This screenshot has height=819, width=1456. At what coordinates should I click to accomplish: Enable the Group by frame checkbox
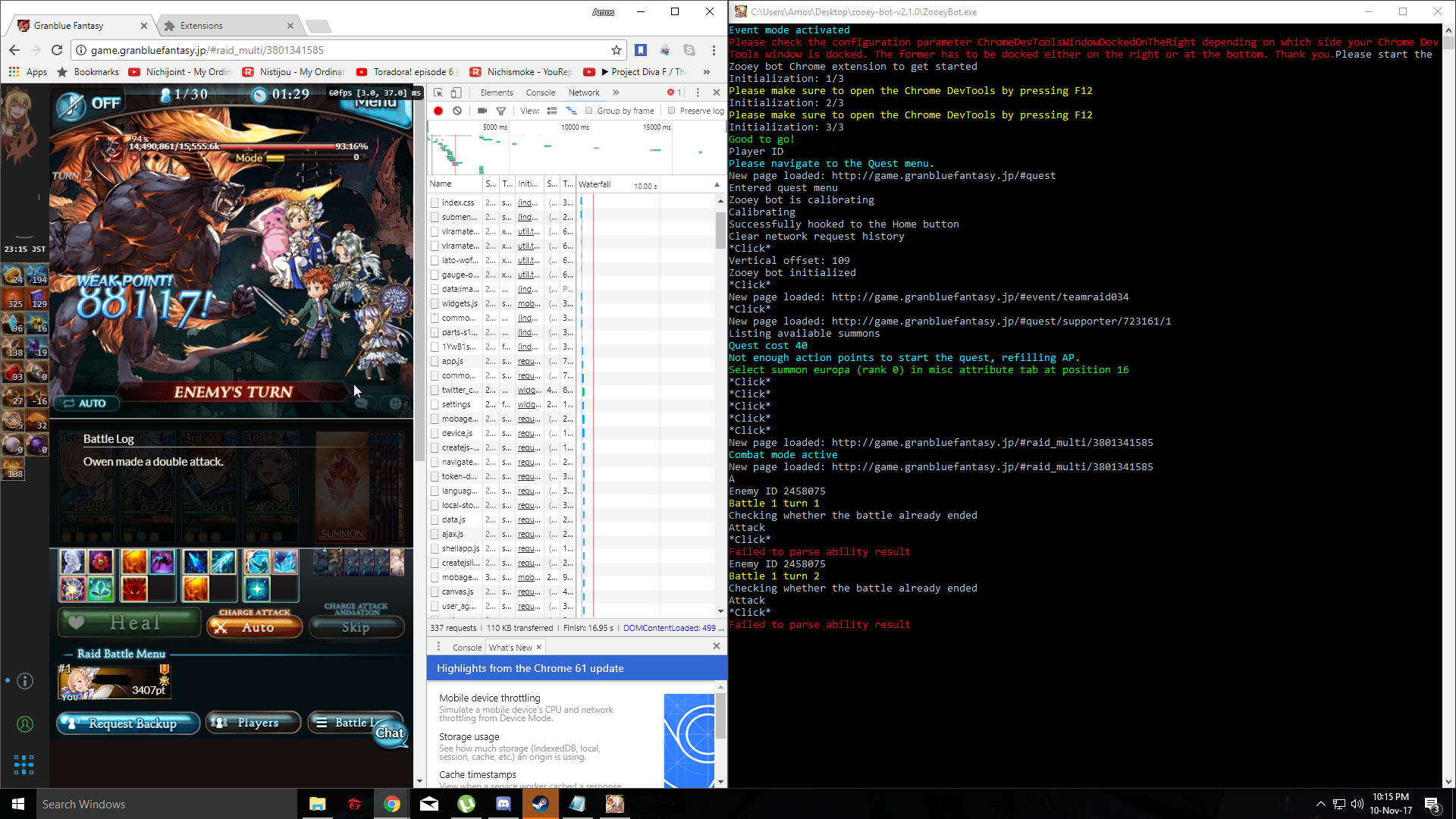click(589, 111)
